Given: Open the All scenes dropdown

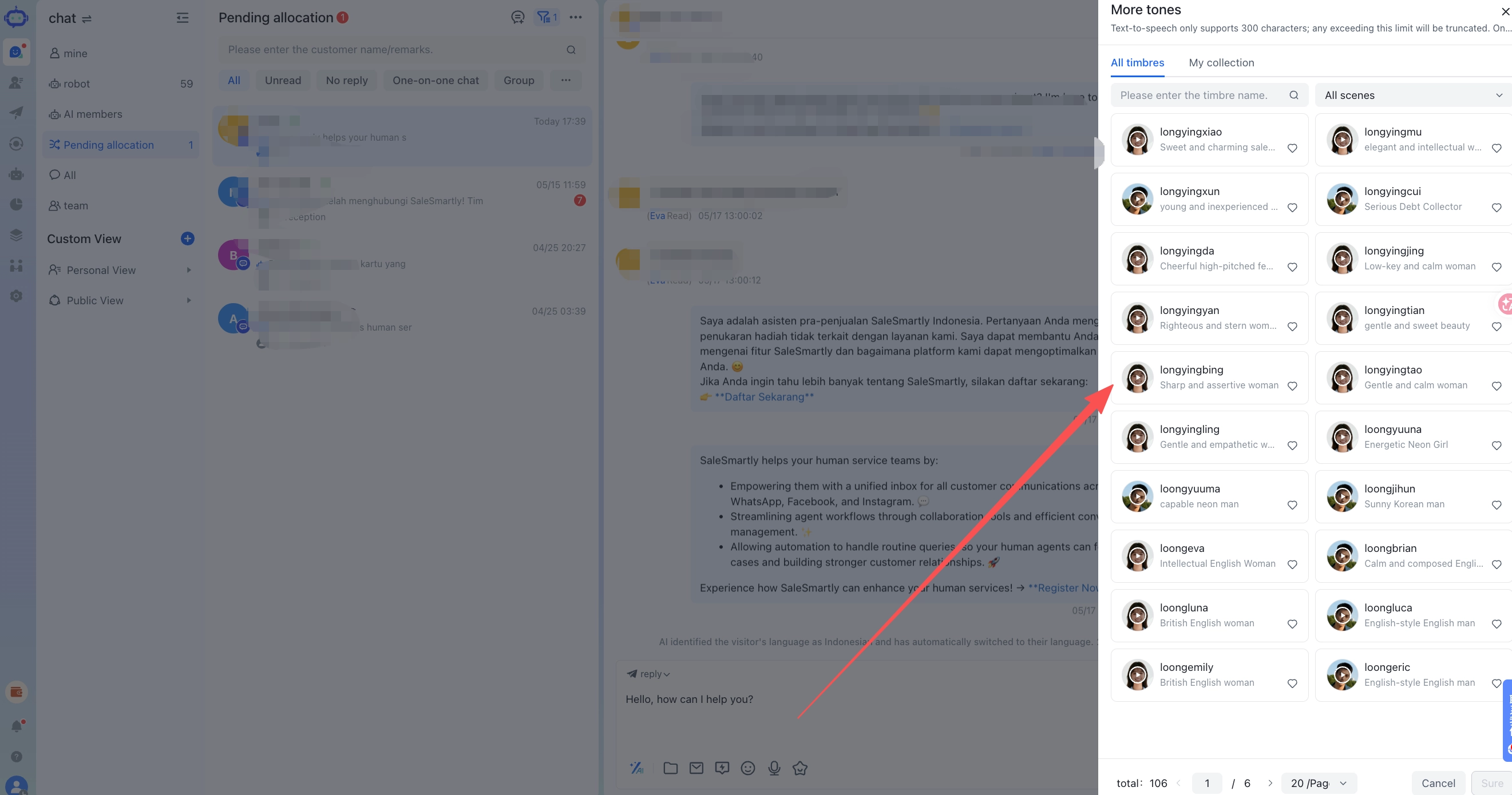Looking at the screenshot, I should click(x=1414, y=95).
